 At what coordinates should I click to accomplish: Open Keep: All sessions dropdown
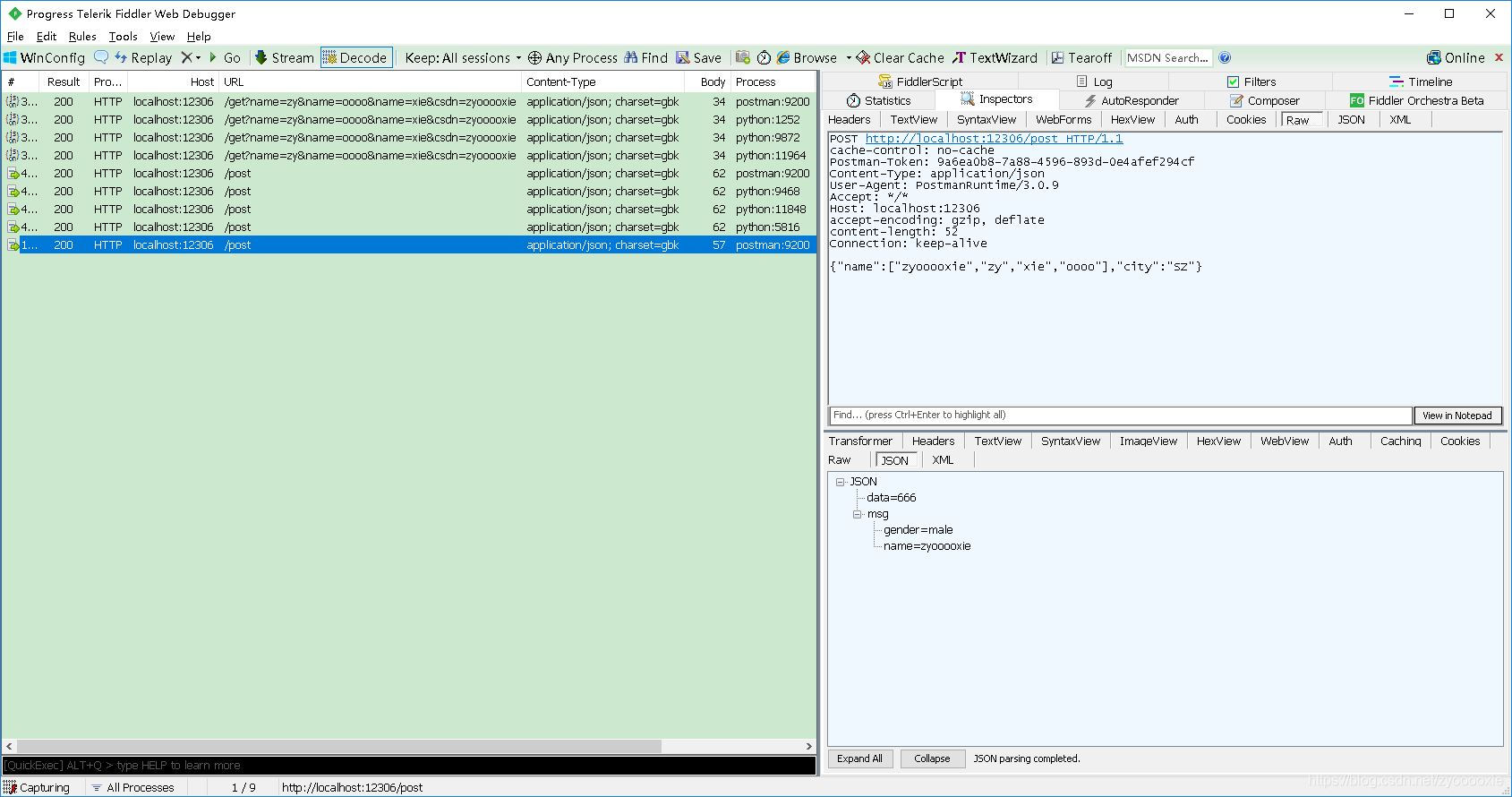pos(463,57)
